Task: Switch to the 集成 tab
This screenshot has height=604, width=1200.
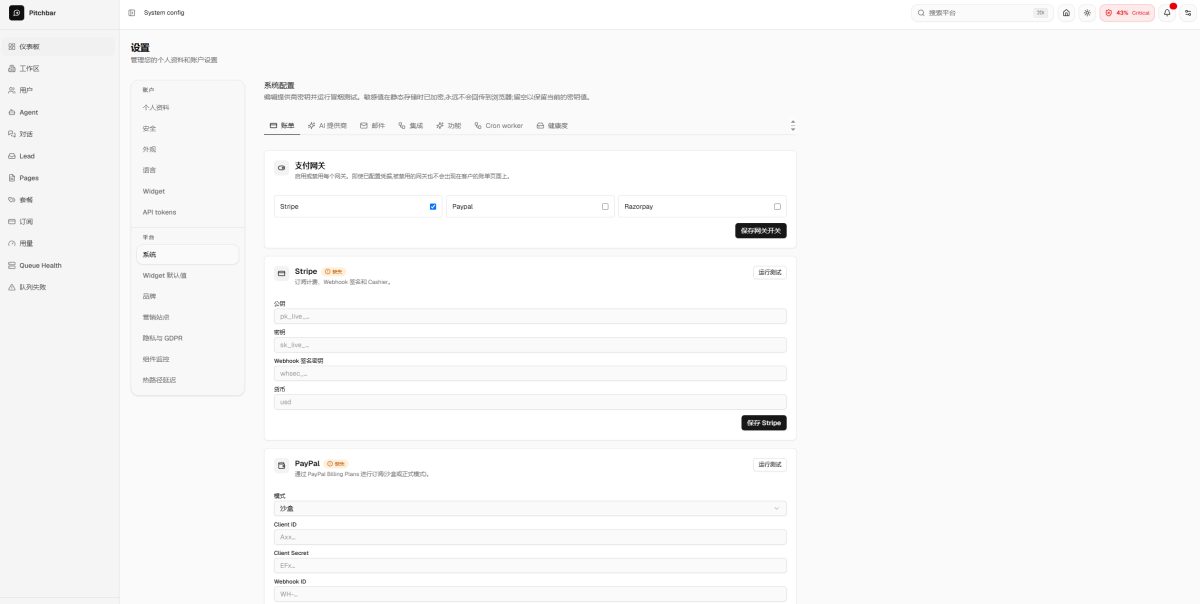Action: click(411, 126)
